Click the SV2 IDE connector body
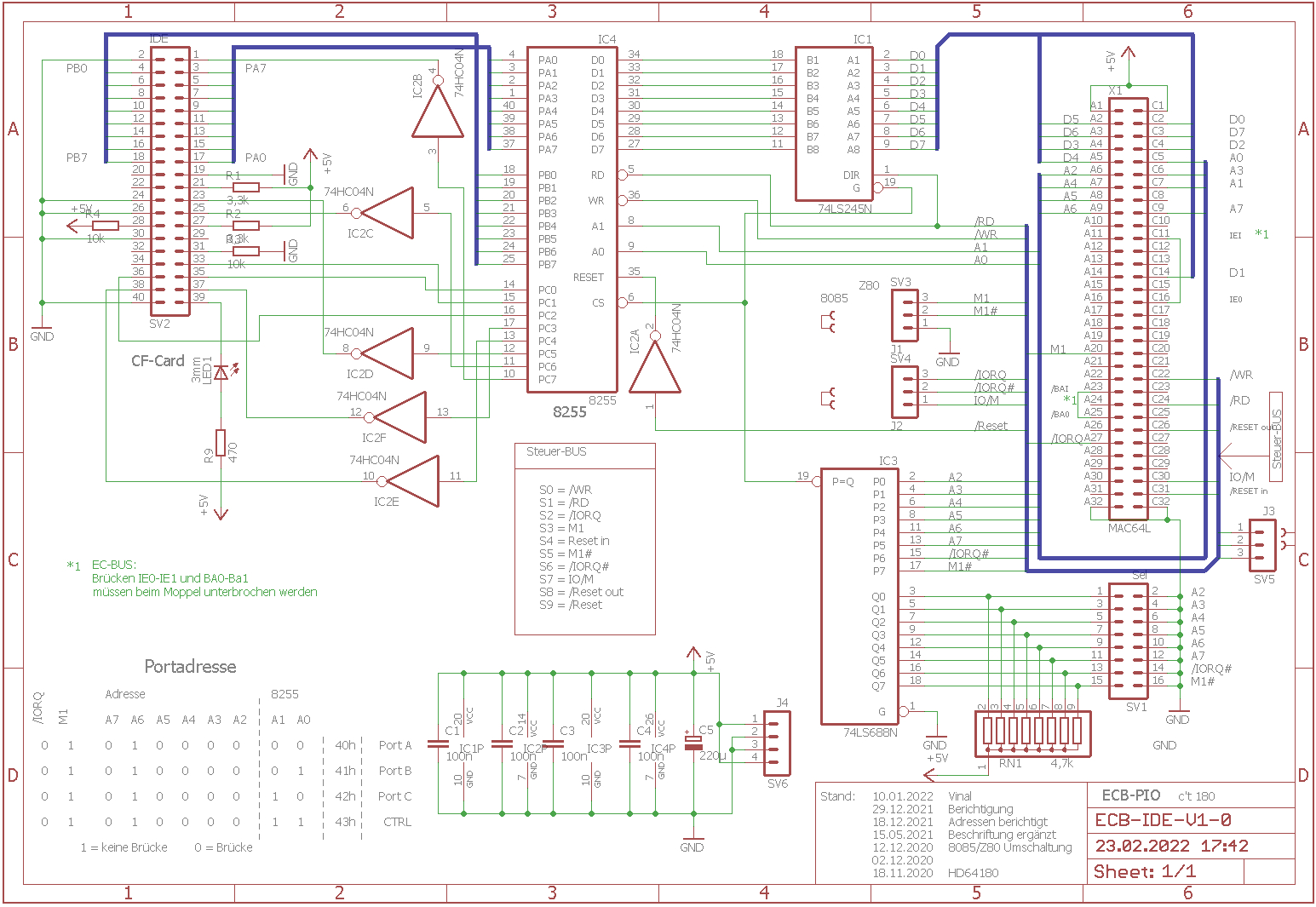The width and height of the screenshot is (1316, 907). coord(170,181)
